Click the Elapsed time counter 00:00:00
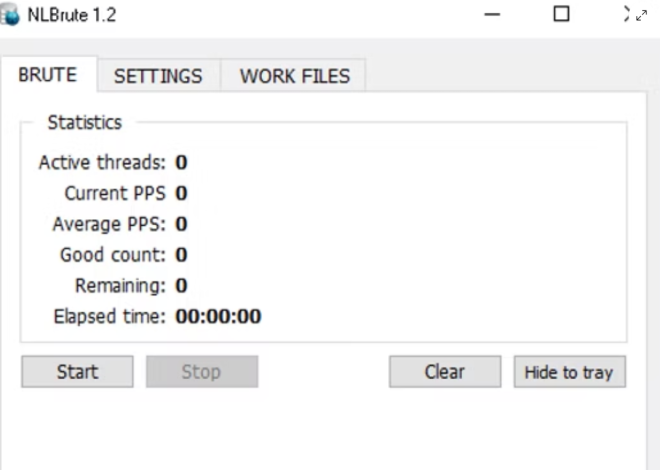 pyautogui.click(x=218, y=317)
